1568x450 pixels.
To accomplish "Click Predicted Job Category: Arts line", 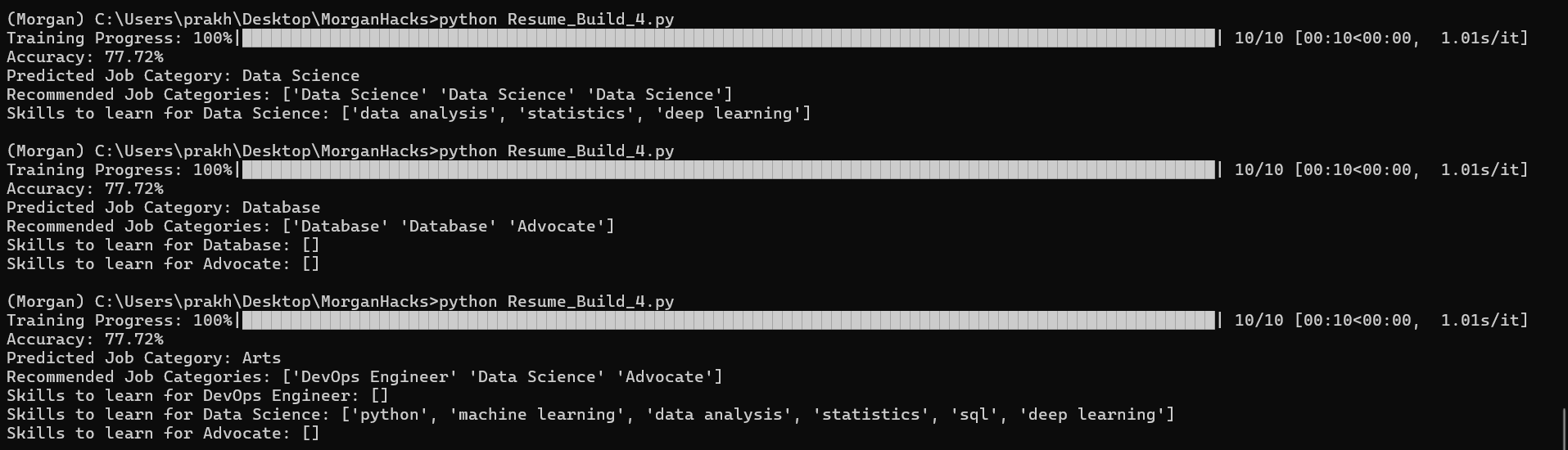I will 144,358.
